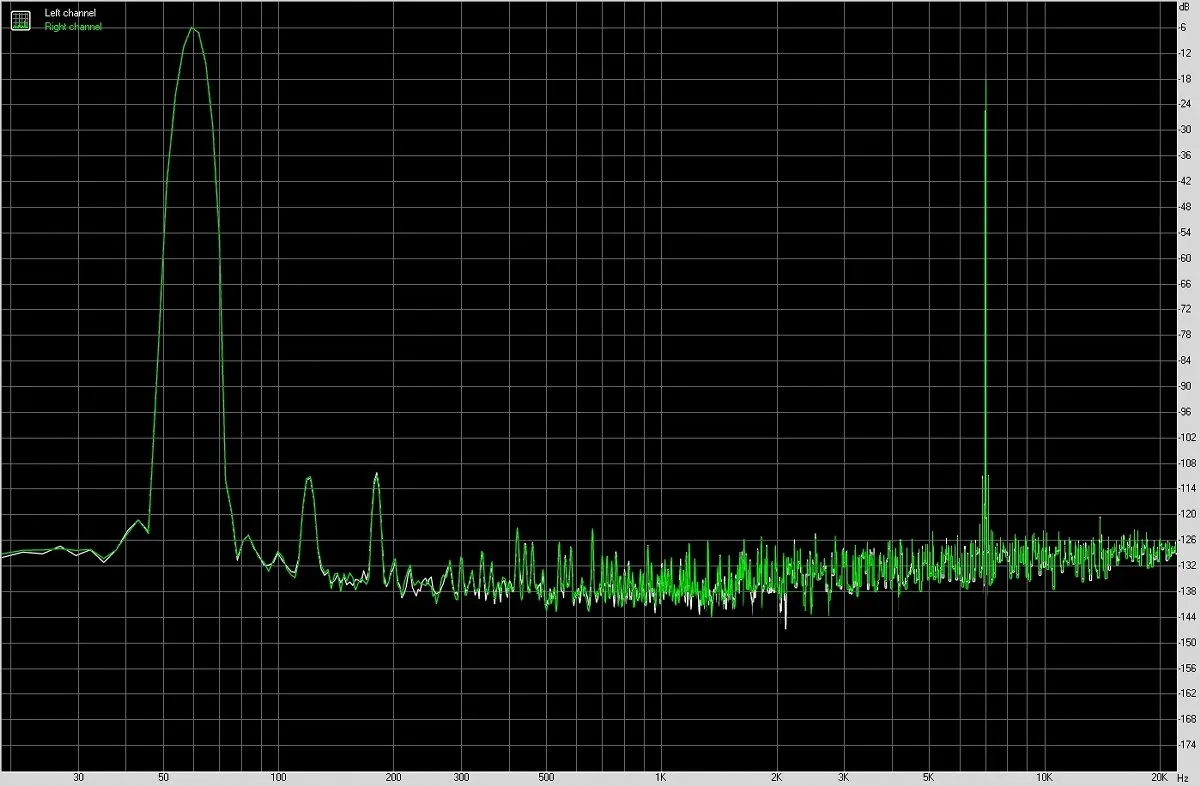Click the "-120" amplitude axis label
The image size is (1200, 786).
(x=1187, y=514)
